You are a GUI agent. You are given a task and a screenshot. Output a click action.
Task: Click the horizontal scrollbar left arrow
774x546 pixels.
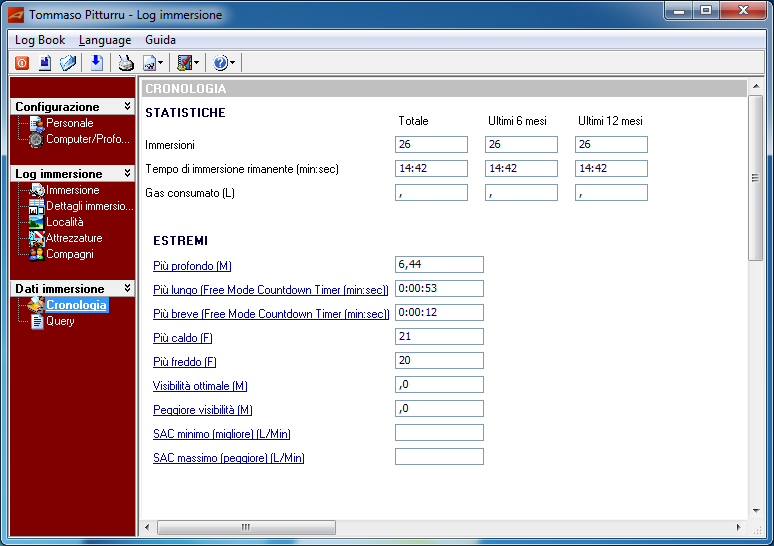pyautogui.click(x=147, y=527)
